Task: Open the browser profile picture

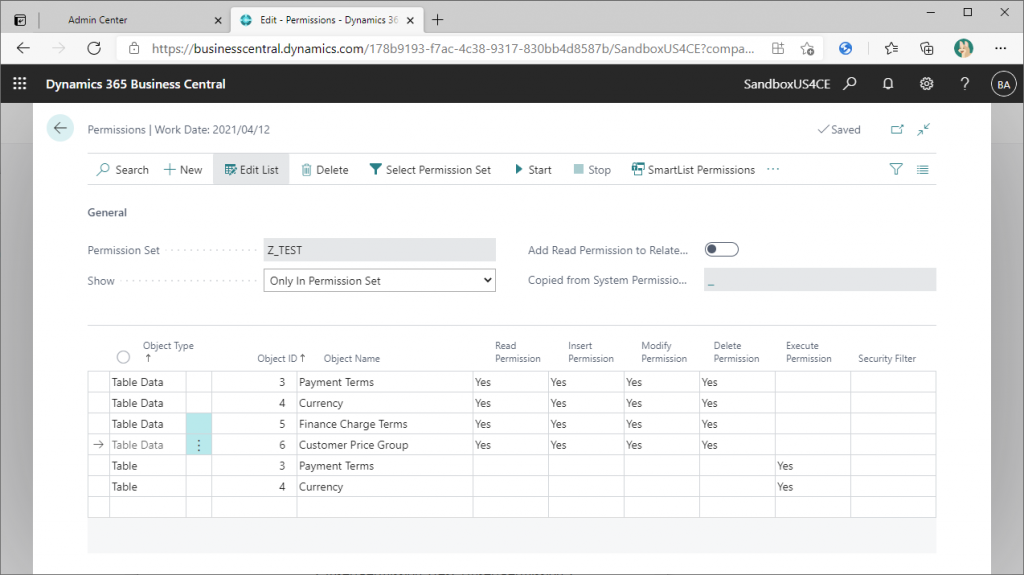Action: point(963,48)
